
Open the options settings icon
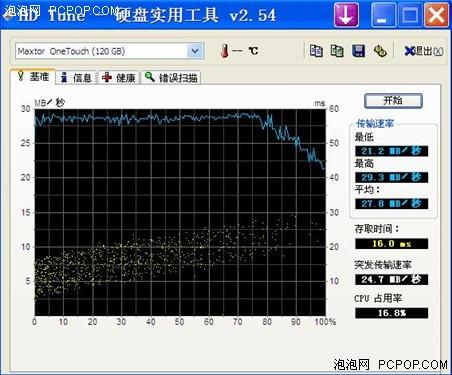[x=380, y=51]
